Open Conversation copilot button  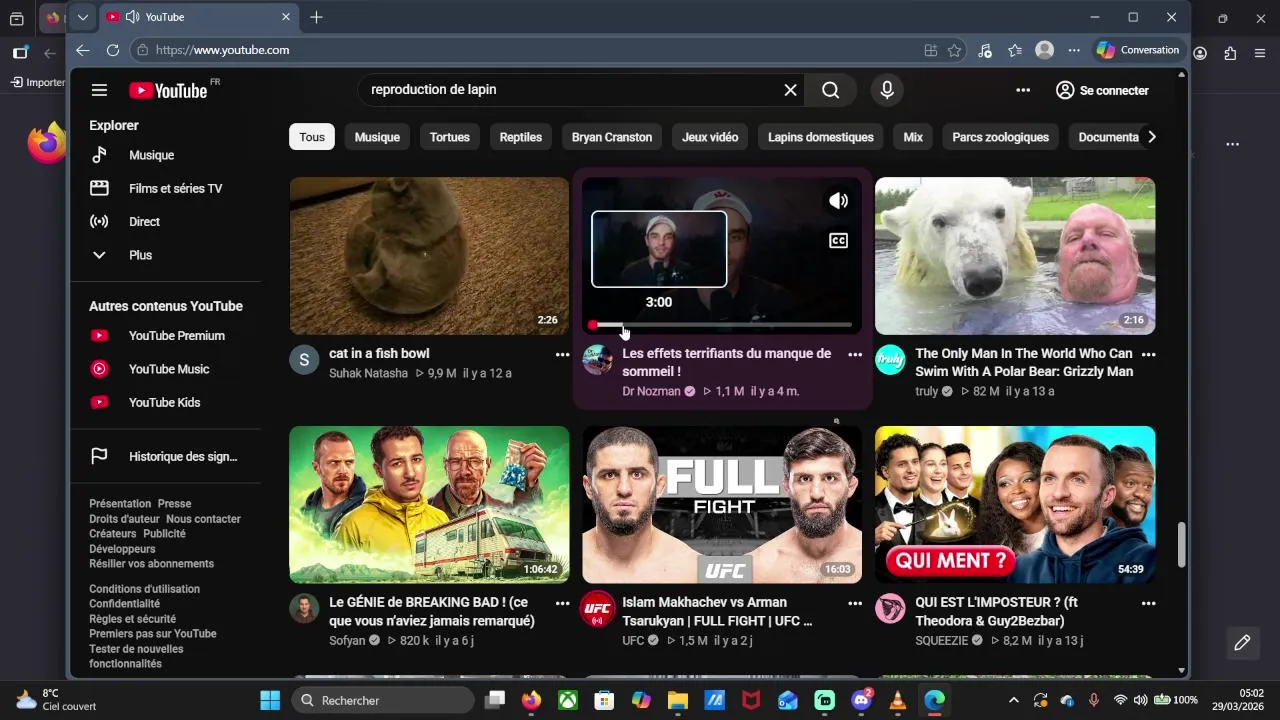tap(1138, 50)
